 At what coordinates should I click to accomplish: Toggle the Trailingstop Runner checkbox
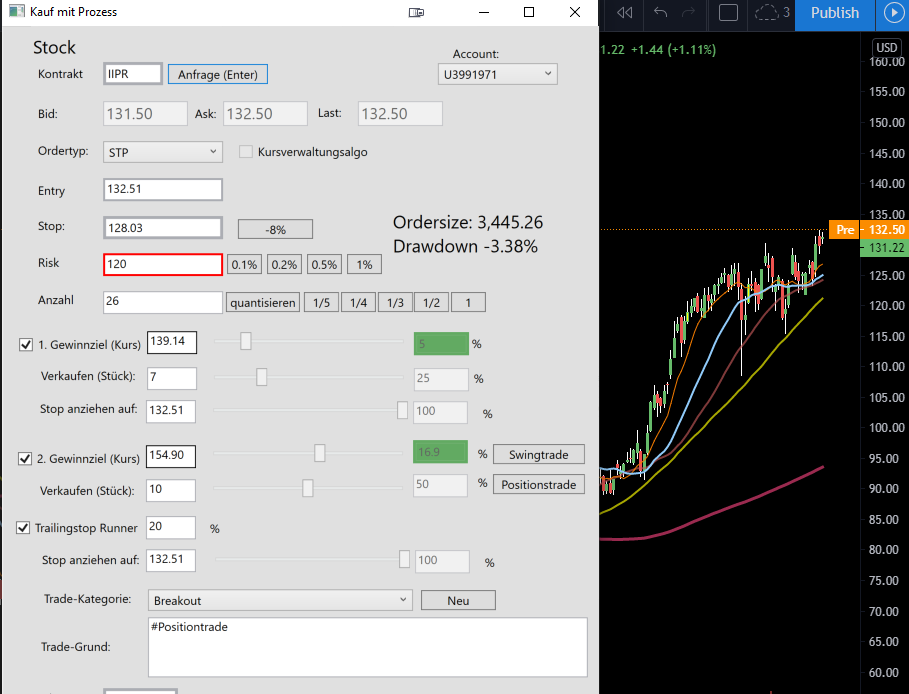[x=23, y=528]
